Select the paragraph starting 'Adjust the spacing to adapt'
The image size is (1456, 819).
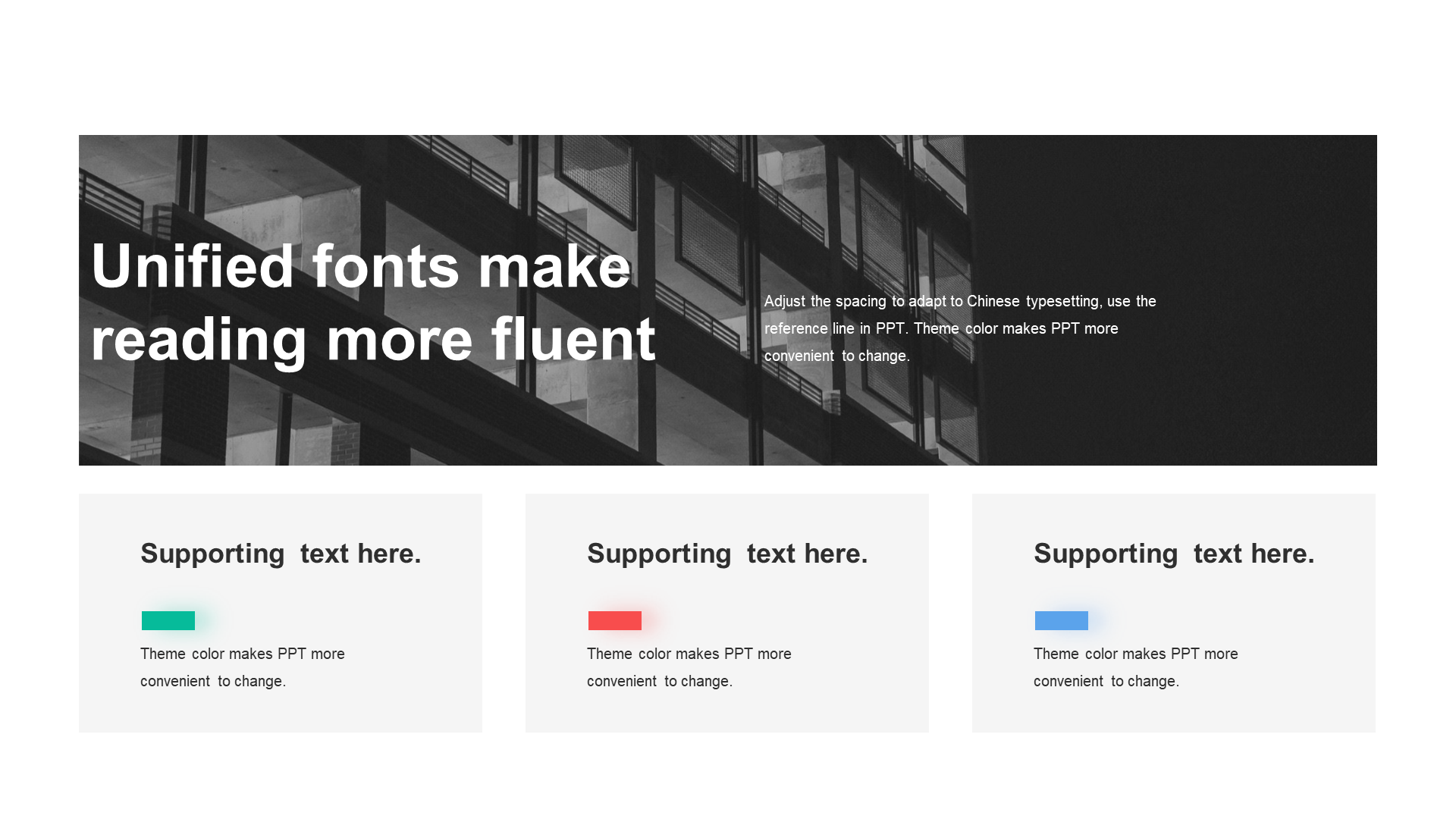click(960, 328)
